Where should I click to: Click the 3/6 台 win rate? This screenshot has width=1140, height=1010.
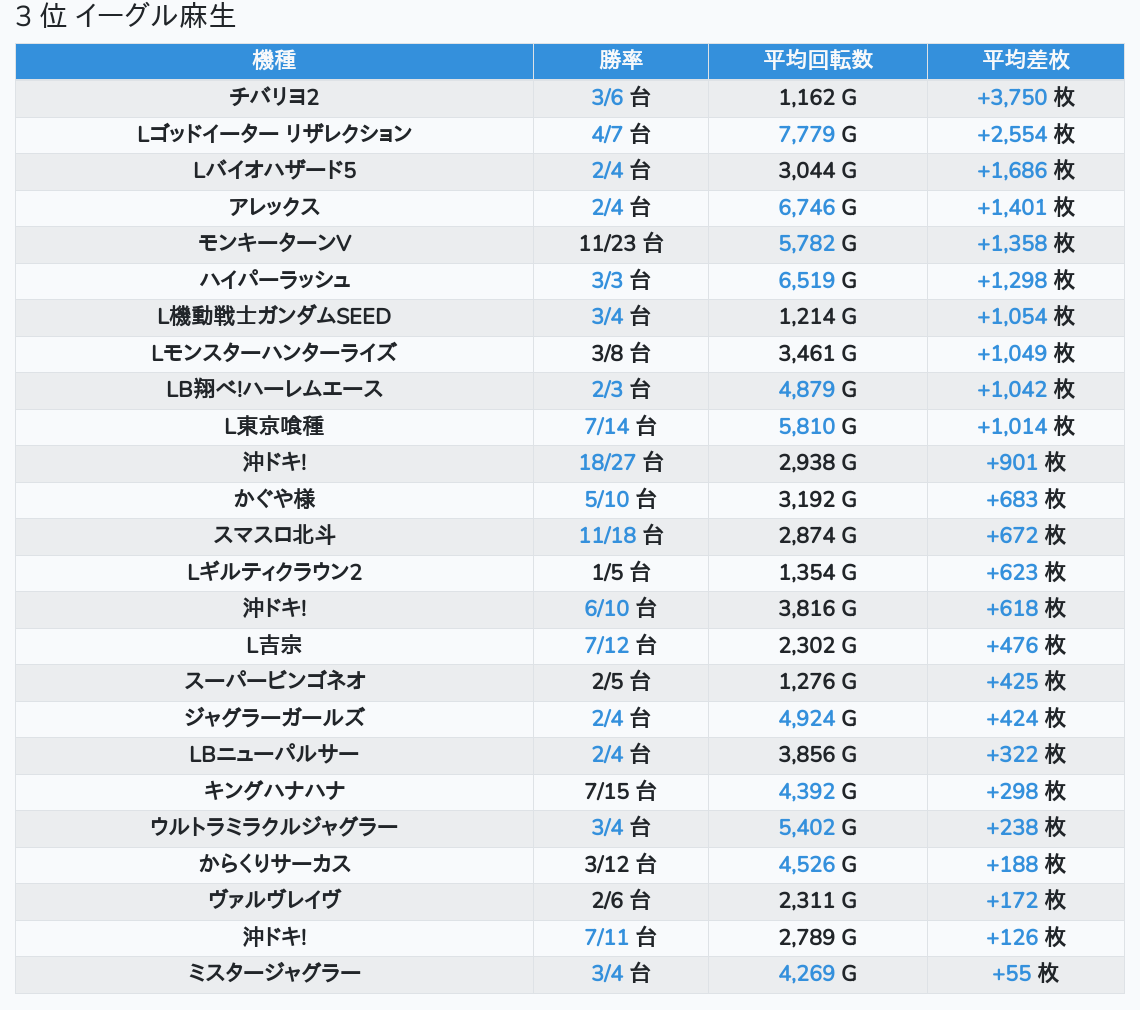click(621, 97)
